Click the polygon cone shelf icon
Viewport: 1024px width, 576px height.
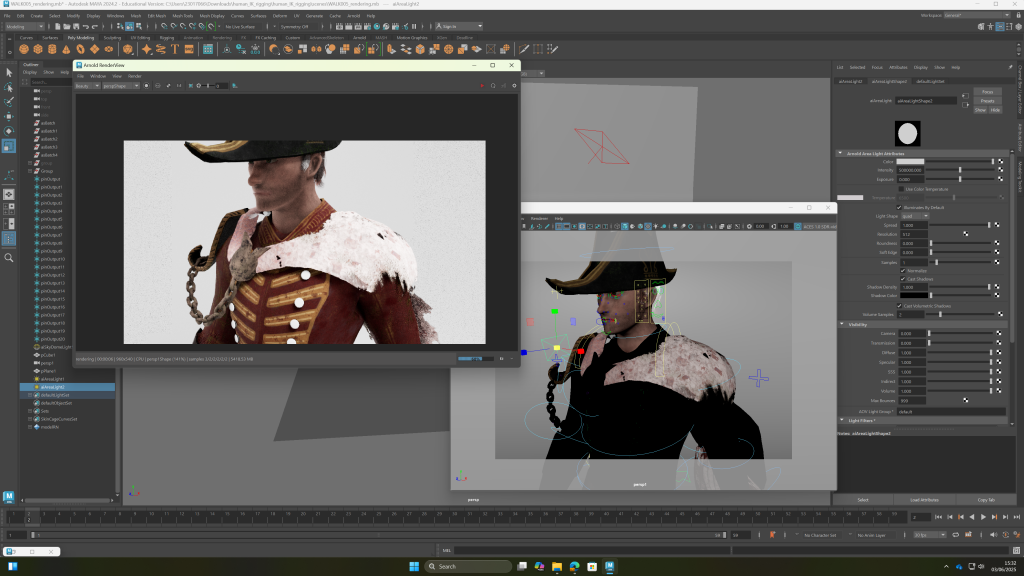click(x=66, y=49)
